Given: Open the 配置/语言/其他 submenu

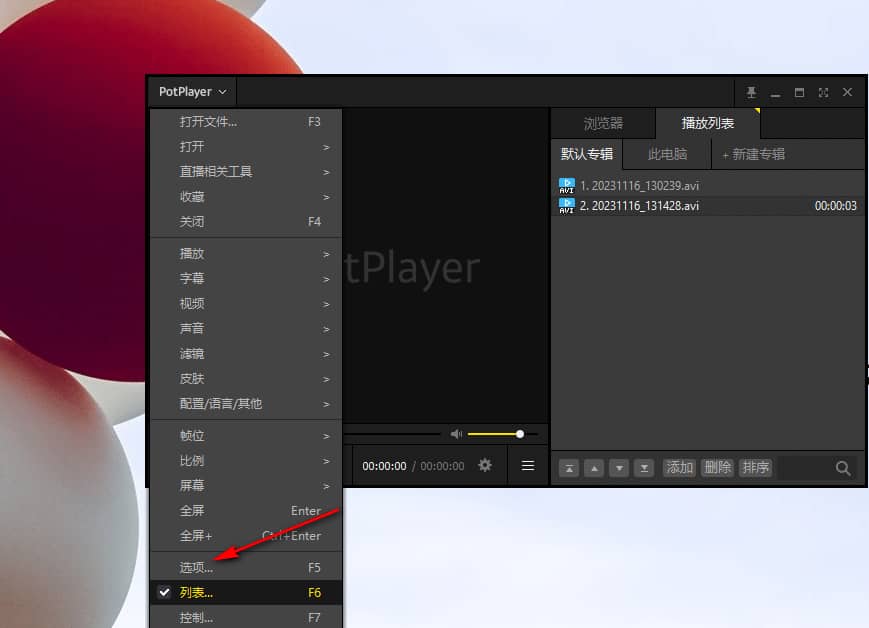Looking at the screenshot, I should coord(246,404).
